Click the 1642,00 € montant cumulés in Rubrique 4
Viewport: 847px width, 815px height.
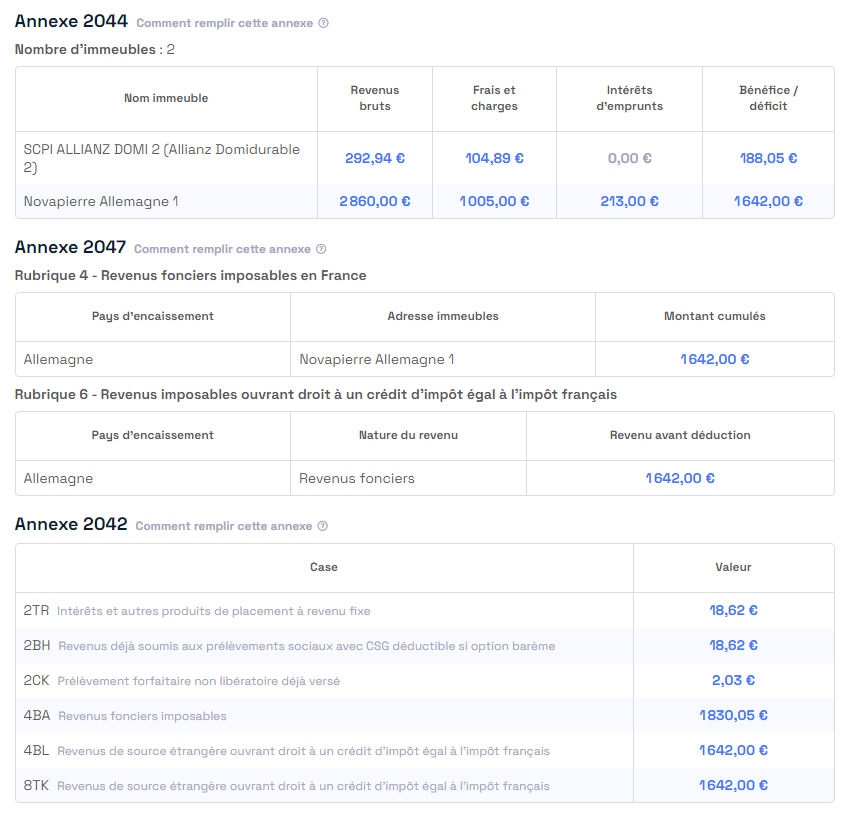point(714,359)
